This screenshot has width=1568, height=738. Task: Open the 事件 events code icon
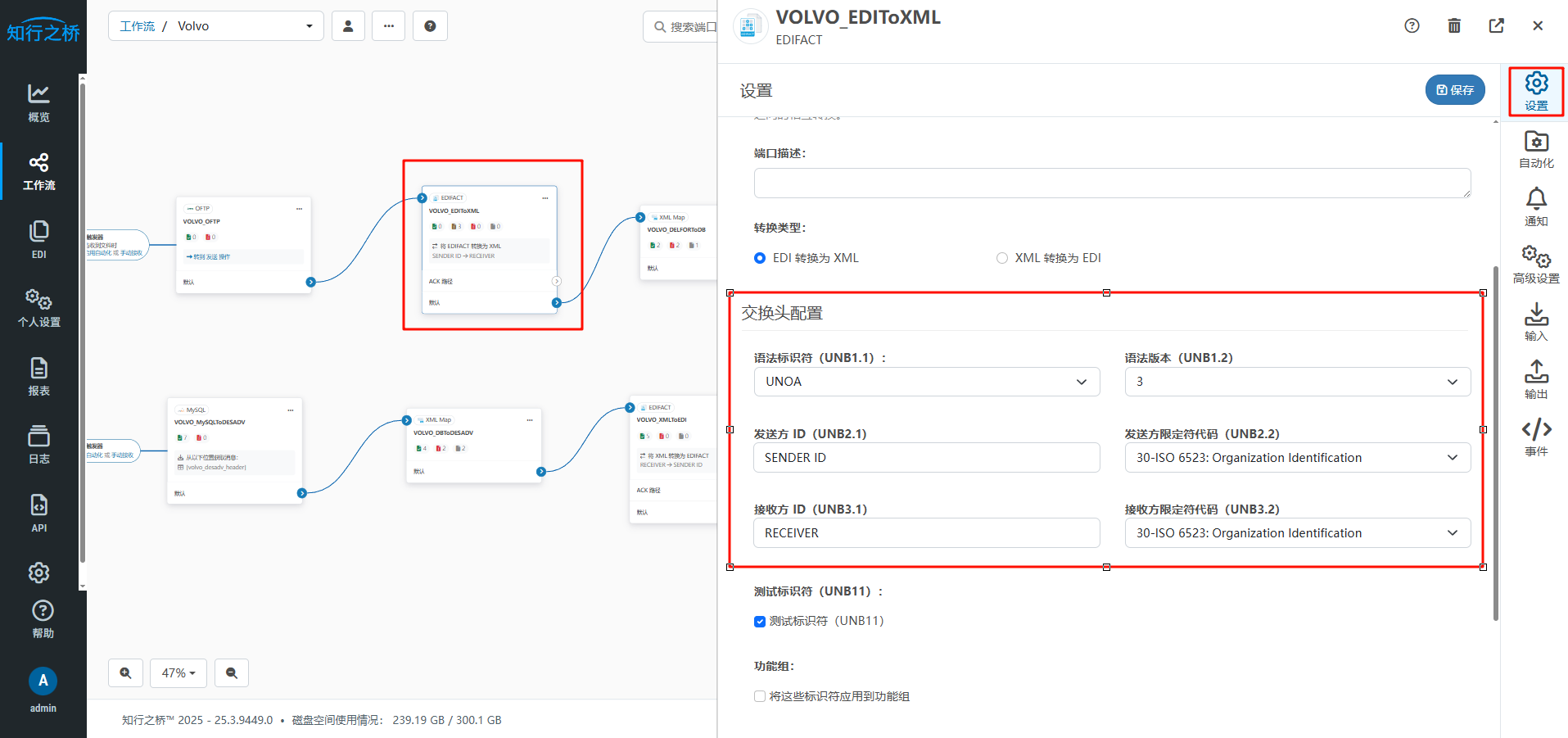pyautogui.click(x=1536, y=437)
